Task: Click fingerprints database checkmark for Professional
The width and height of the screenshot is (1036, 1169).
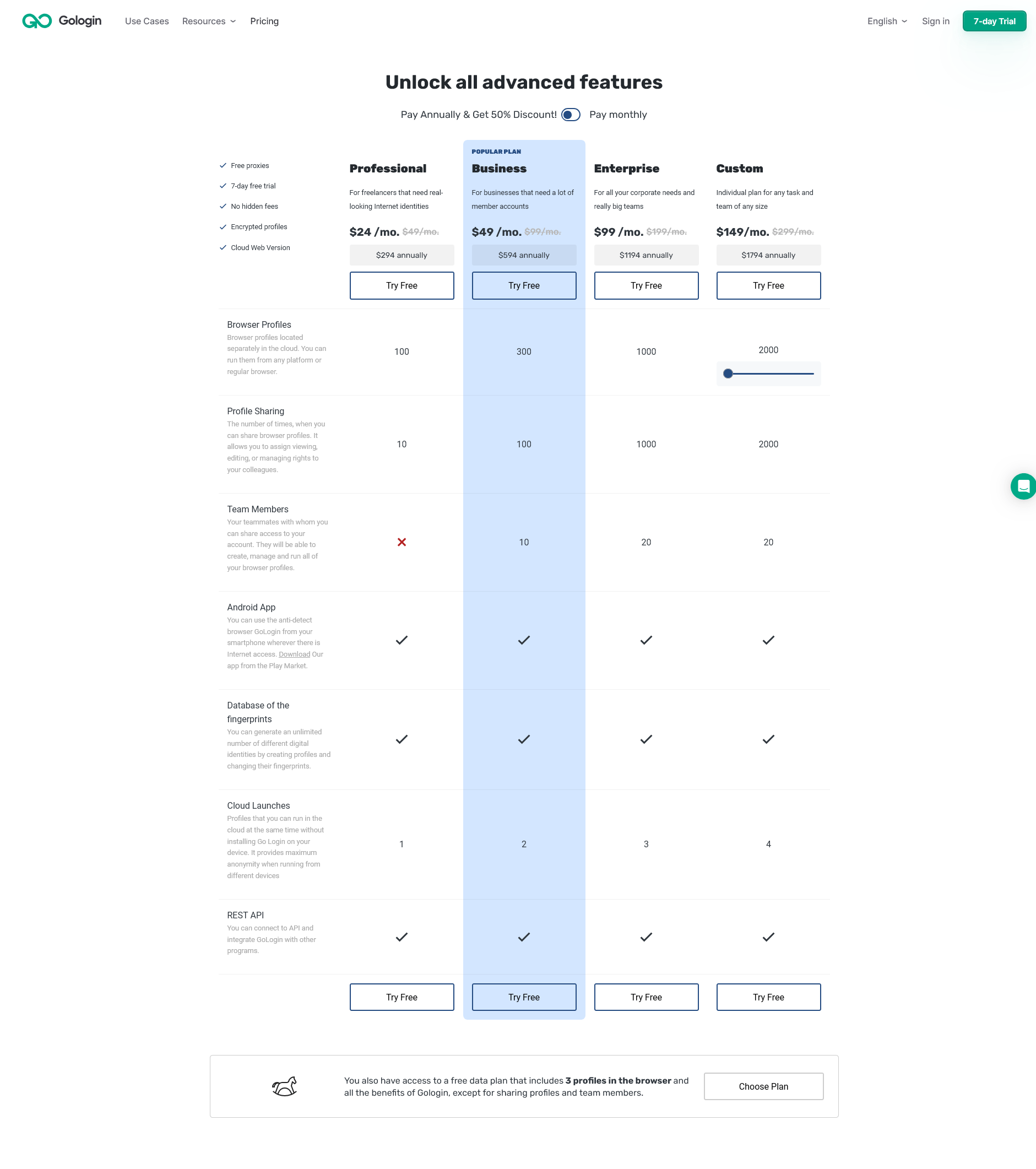Action: [402, 739]
